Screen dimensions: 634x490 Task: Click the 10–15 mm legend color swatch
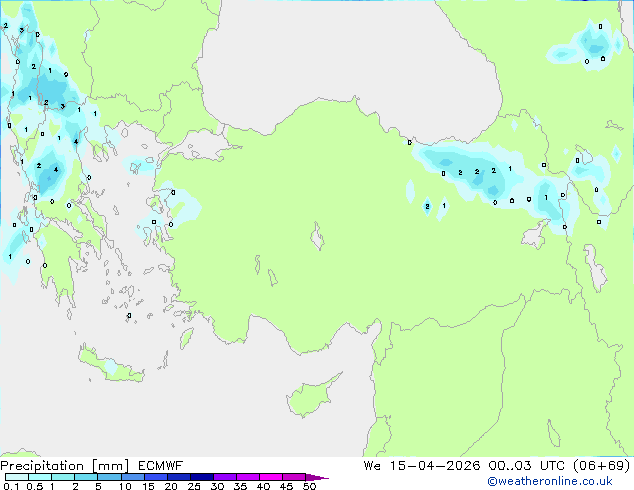tap(133, 477)
